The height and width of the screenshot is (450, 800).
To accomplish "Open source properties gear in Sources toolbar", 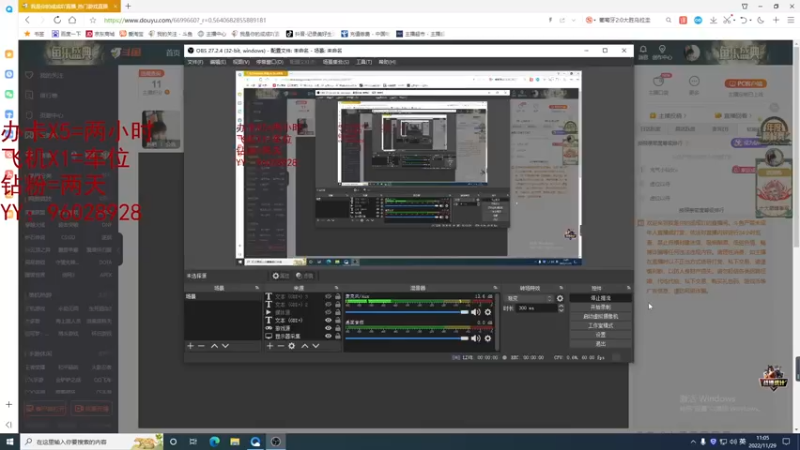I will [292, 346].
